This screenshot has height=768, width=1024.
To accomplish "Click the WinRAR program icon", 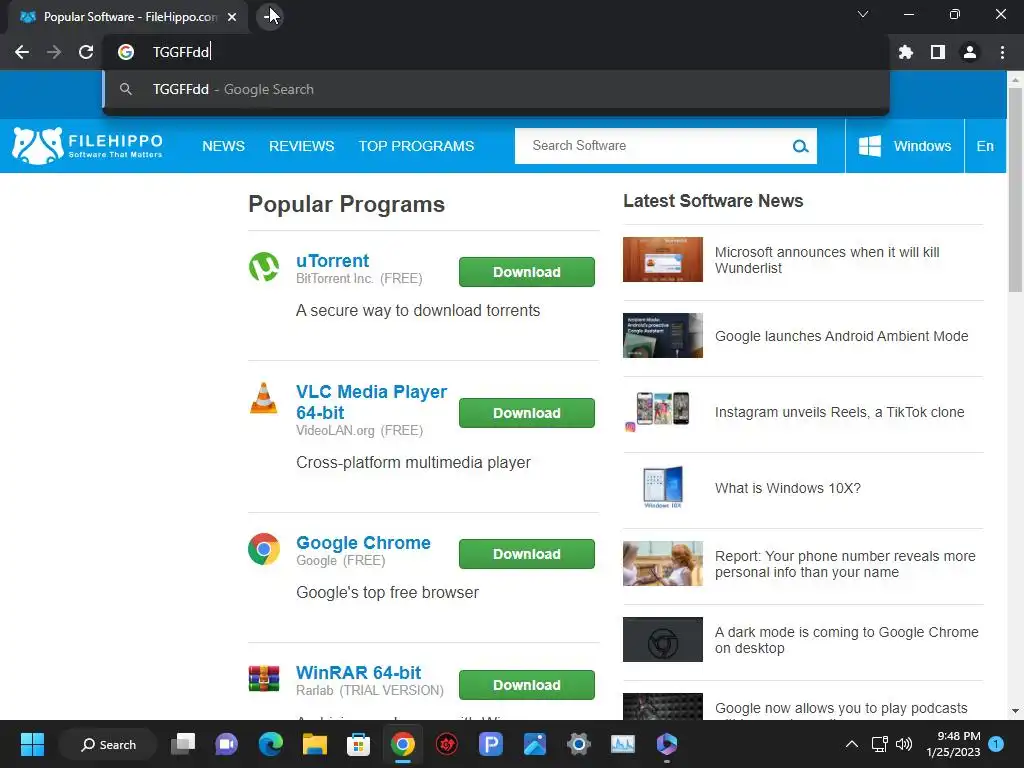I will click(264, 679).
